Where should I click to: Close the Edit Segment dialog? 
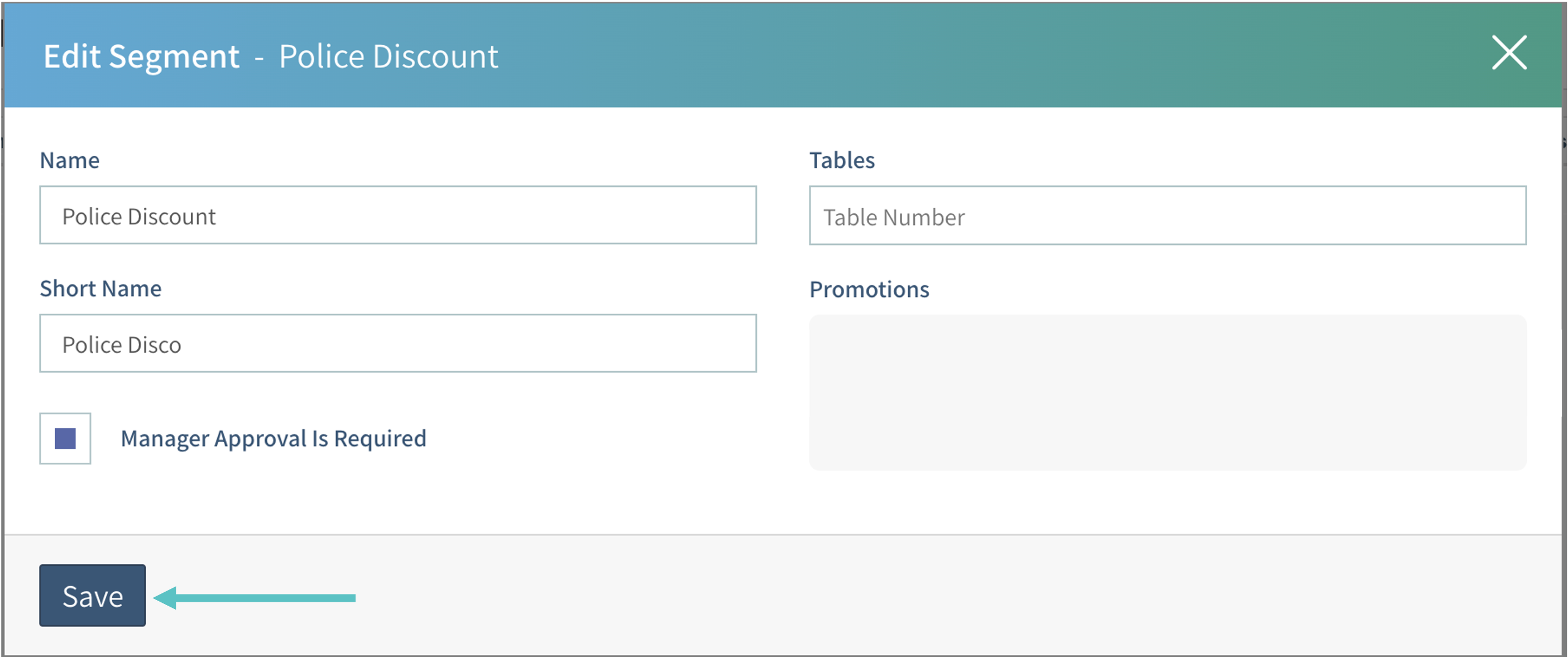(x=1509, y=53)
